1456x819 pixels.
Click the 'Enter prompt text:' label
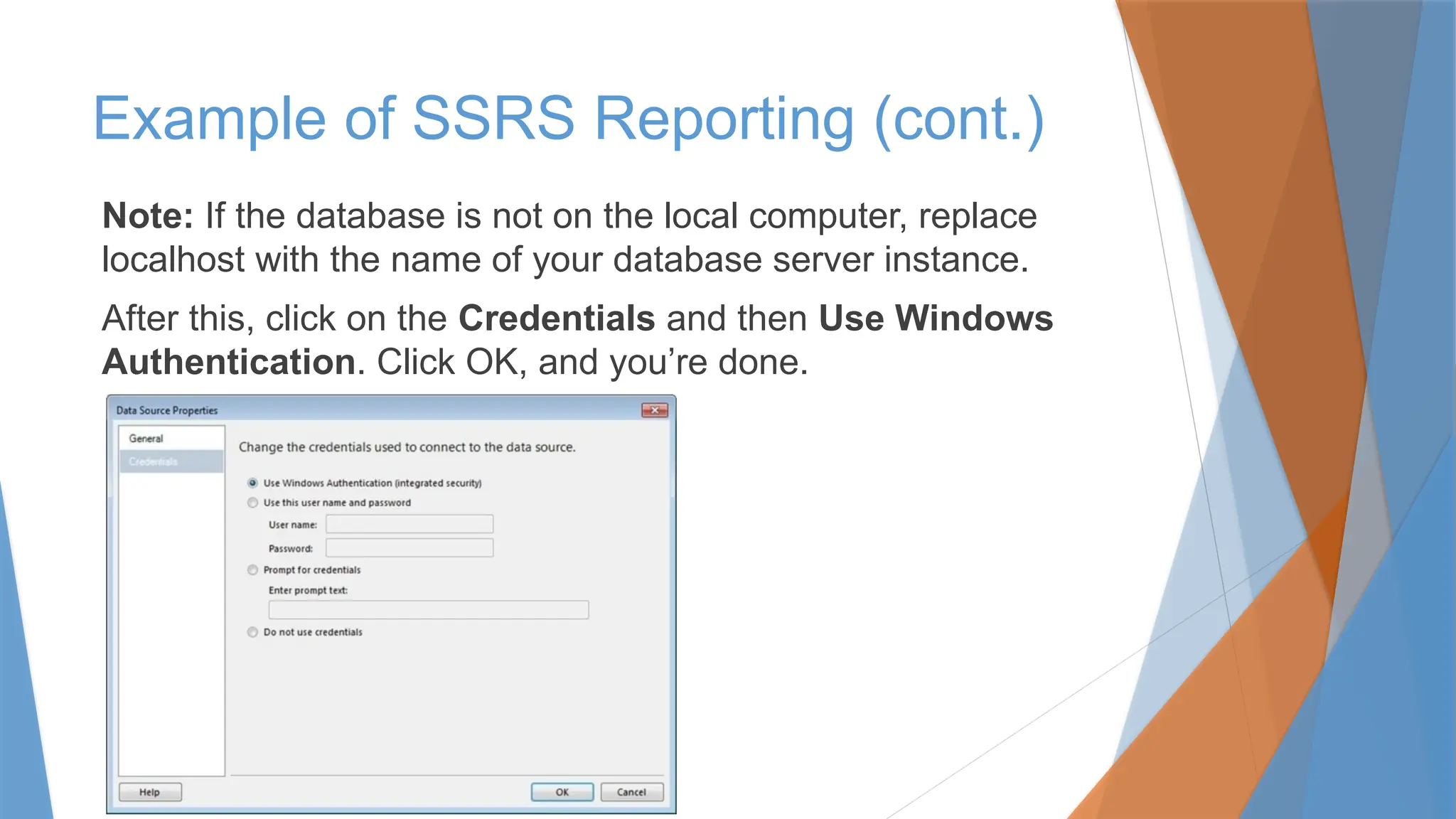pyautogui.click(x=308, y=590)
